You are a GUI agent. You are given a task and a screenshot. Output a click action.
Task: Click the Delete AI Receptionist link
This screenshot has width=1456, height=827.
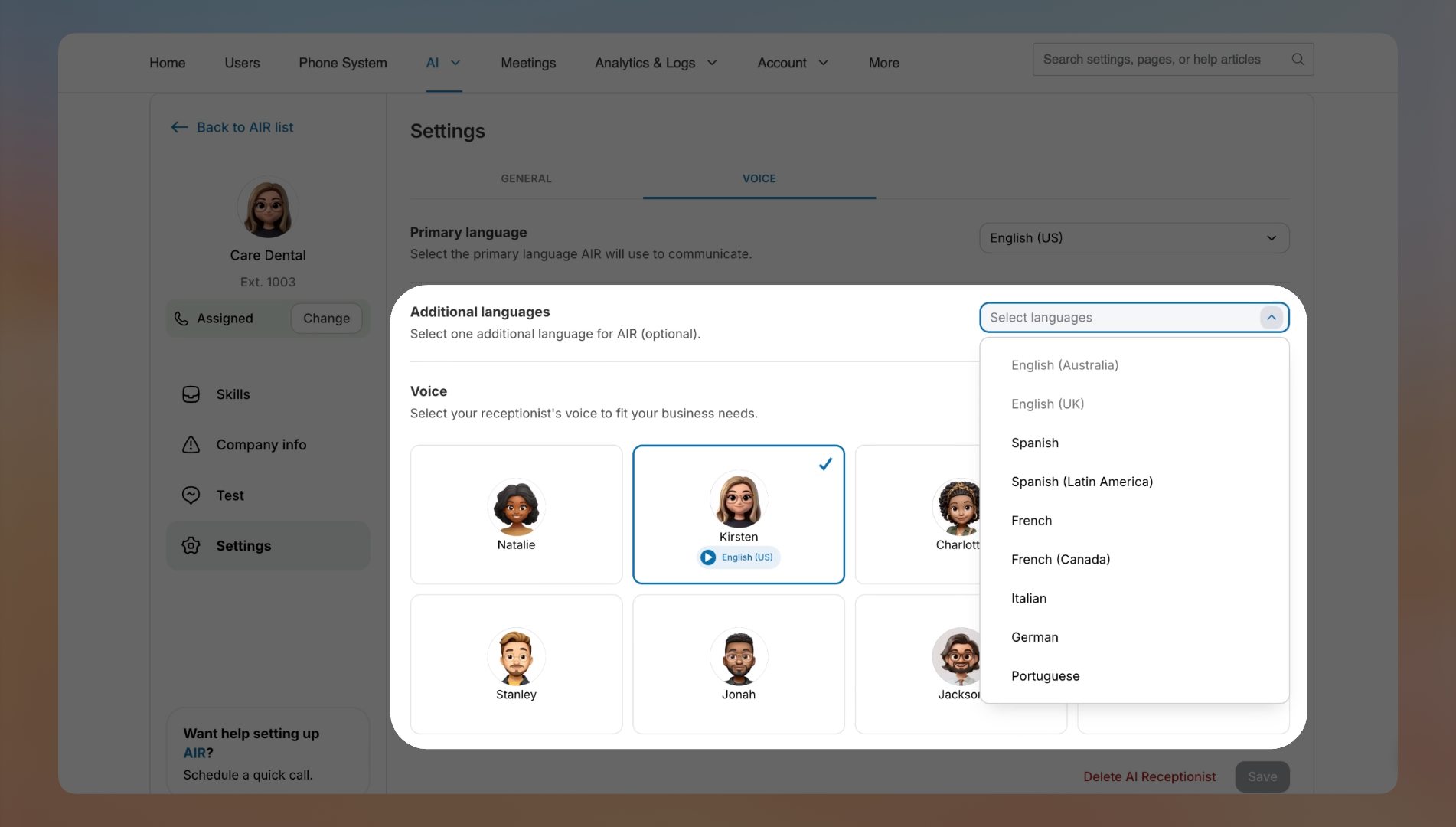tap(1149, 776)
